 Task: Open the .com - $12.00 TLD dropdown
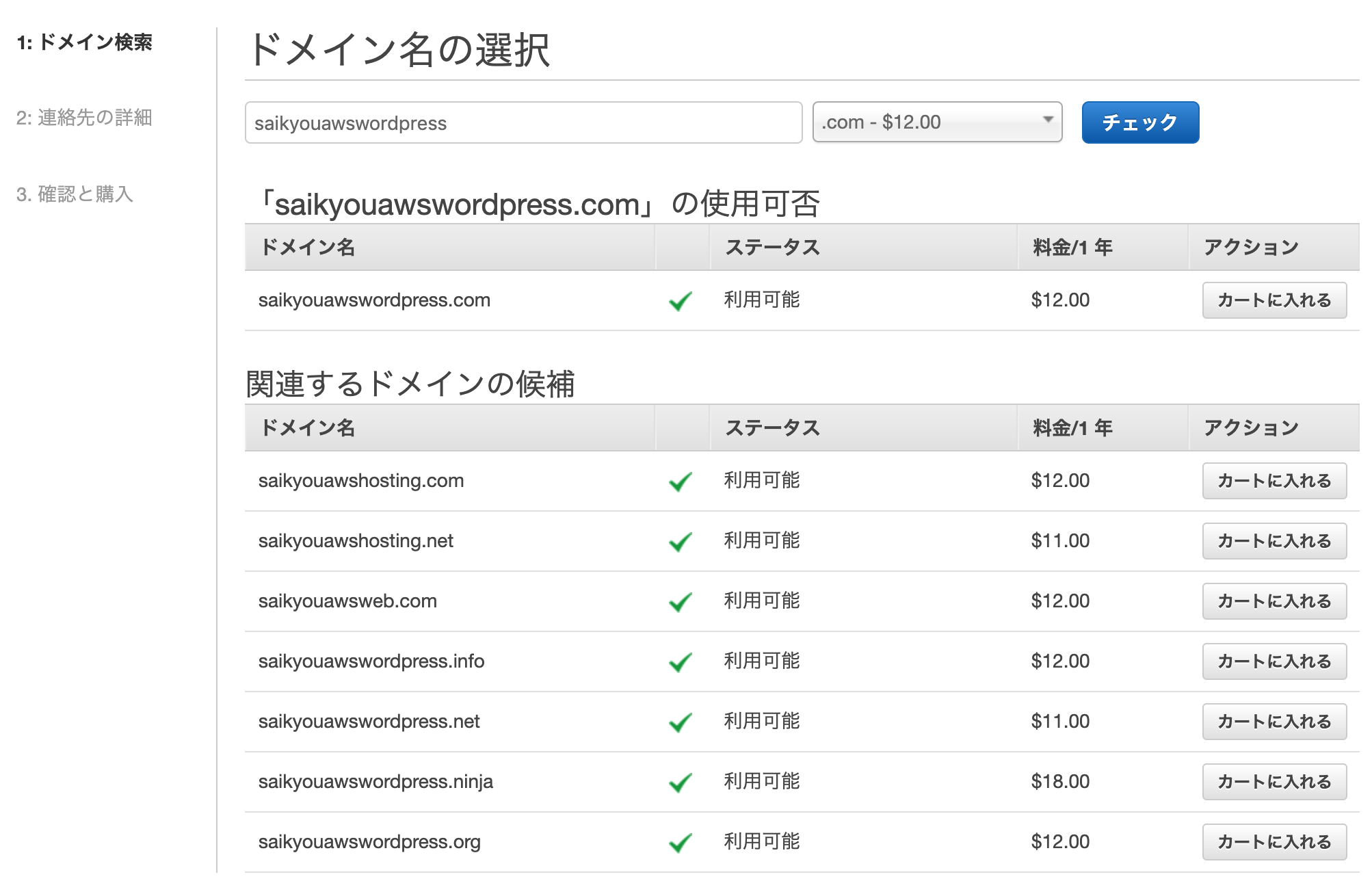pyautogui.click(x=936, y=122)
